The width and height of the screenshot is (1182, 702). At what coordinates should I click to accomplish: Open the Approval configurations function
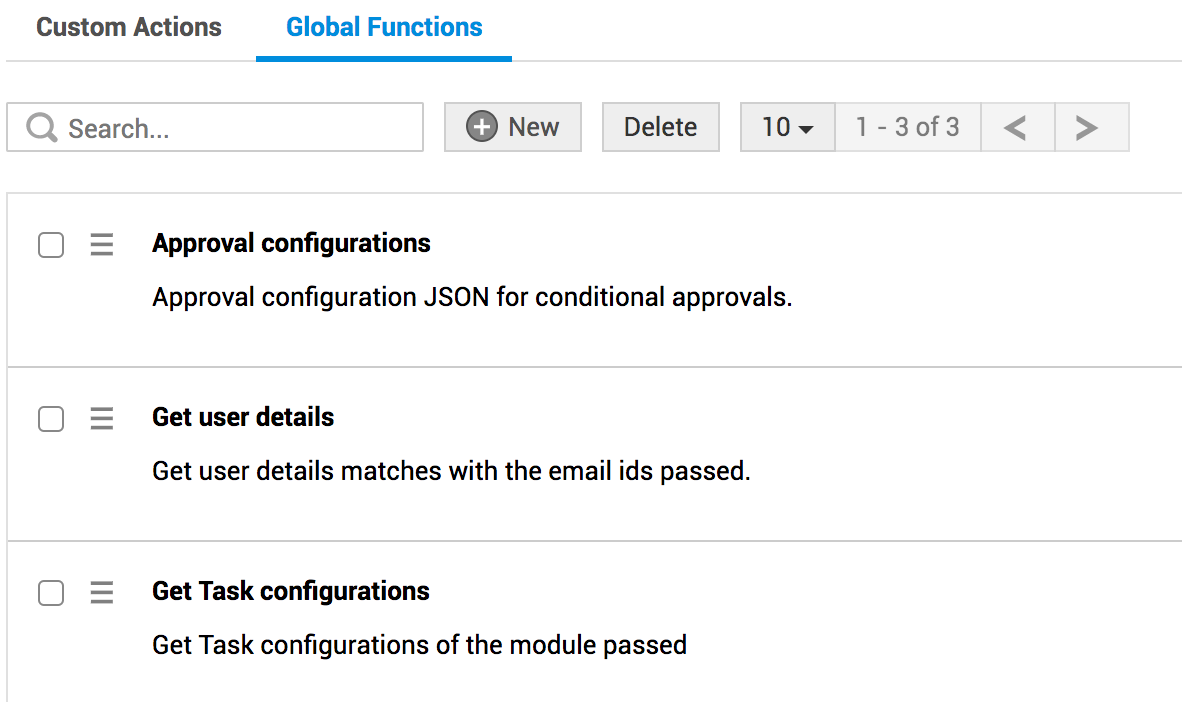click(291, 243)
